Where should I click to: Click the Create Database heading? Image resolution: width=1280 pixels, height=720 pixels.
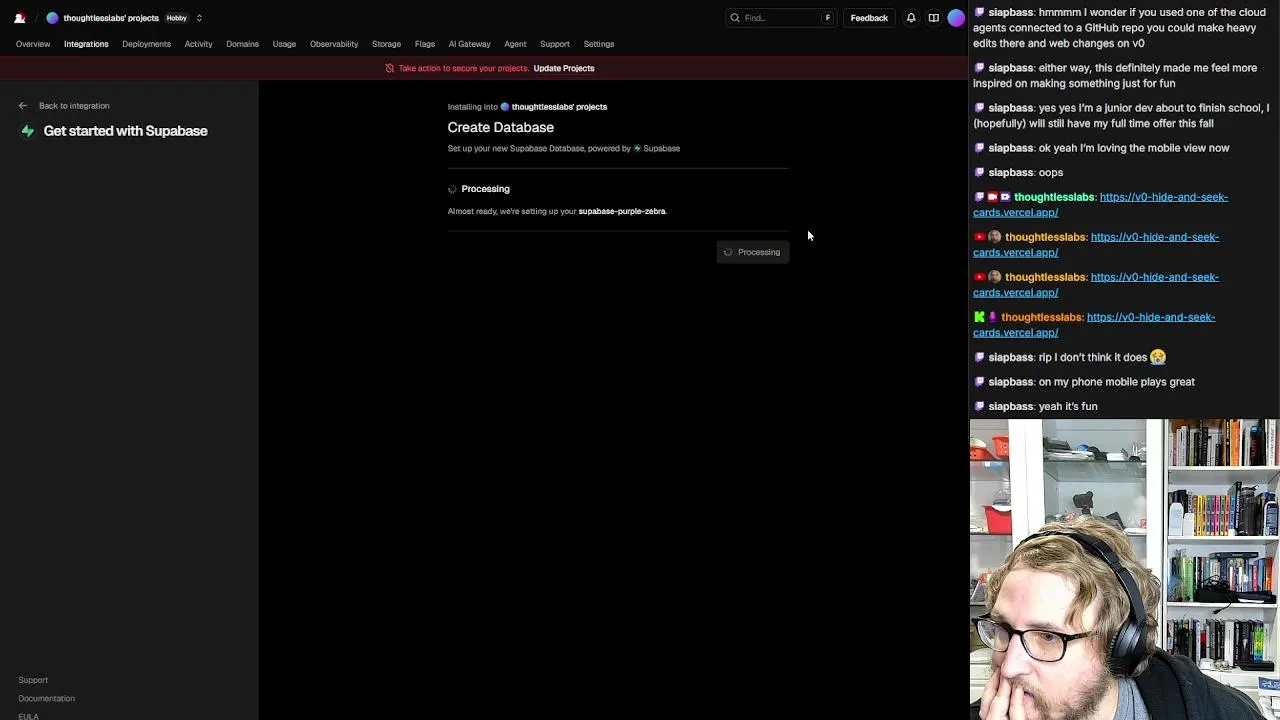501,127
